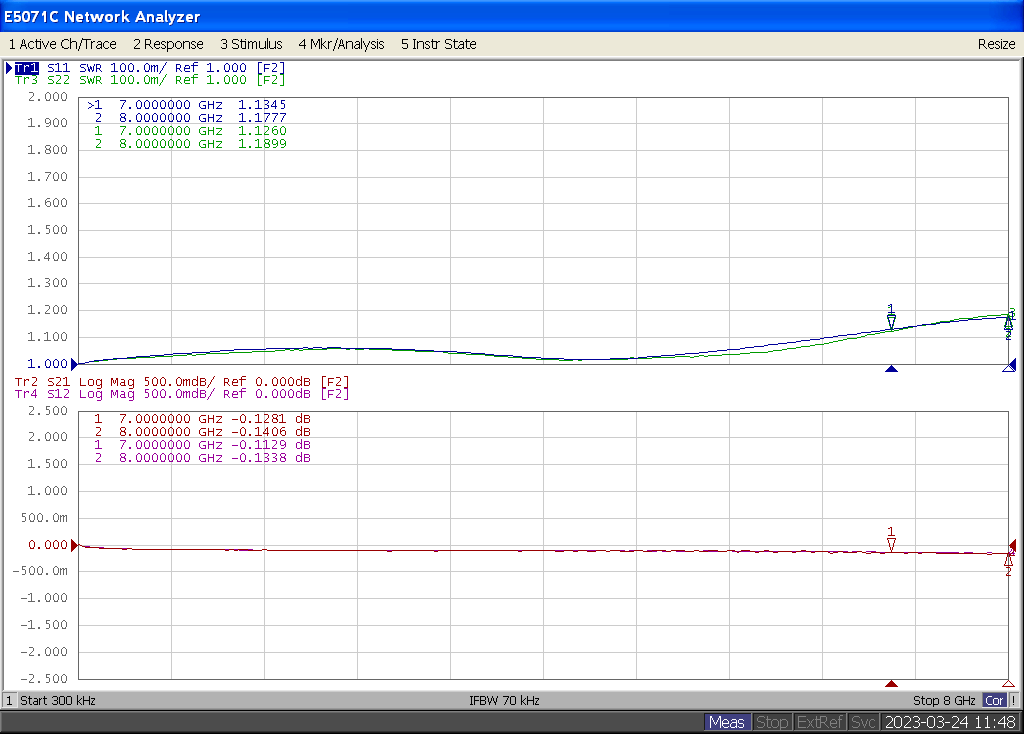Toggle the Meas status indicator

pyautogui.click(x=726, y=722)
